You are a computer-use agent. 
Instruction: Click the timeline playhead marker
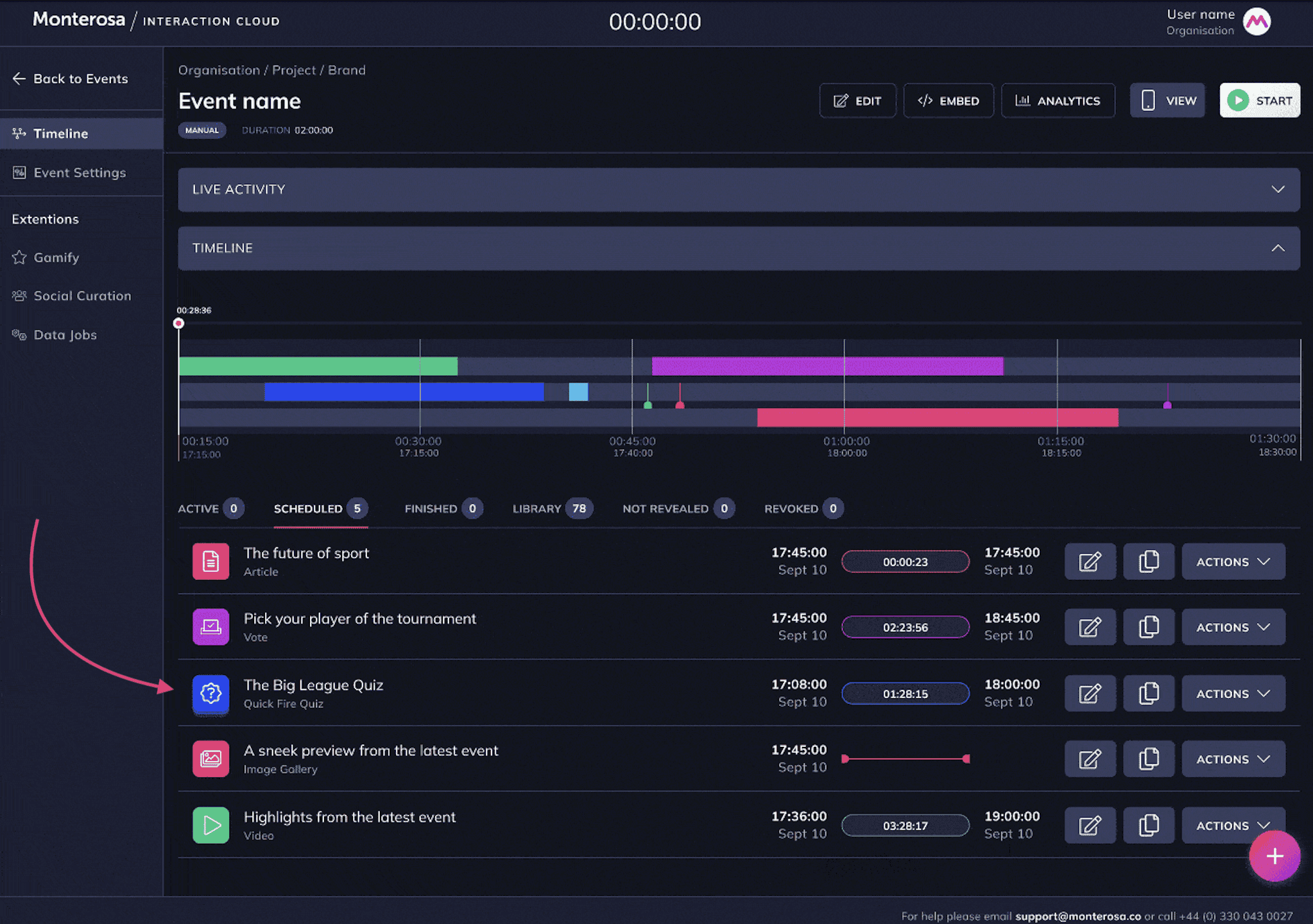pyautogui.click(x=179, y=323)
